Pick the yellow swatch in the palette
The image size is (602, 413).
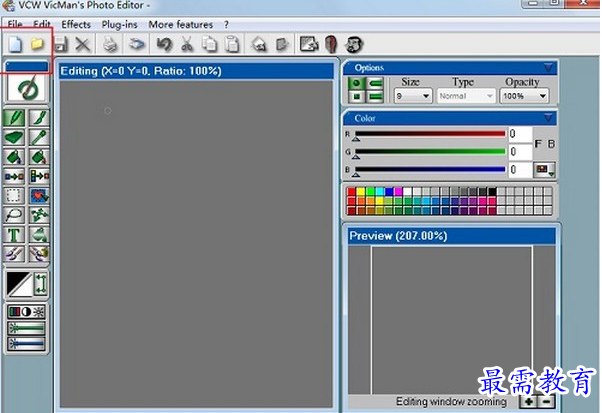click(363, 191)
